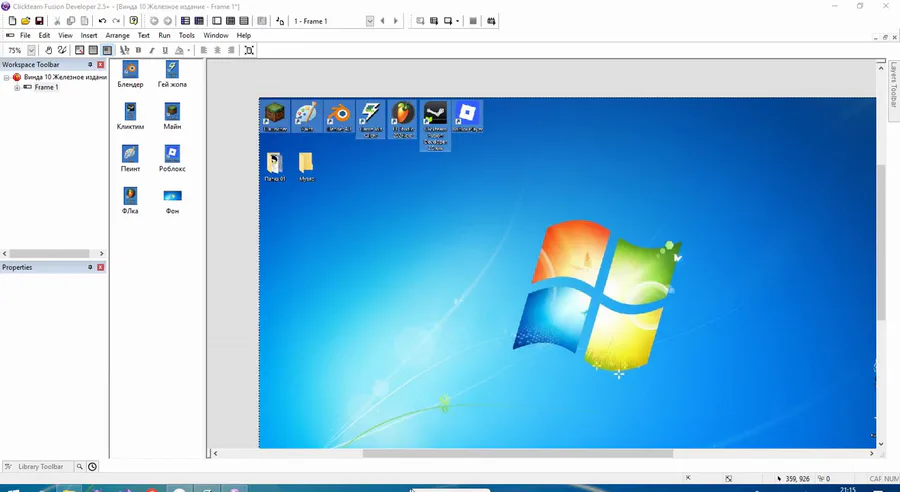
Task: Center-align the text
Action: click(x=218, y=50)
